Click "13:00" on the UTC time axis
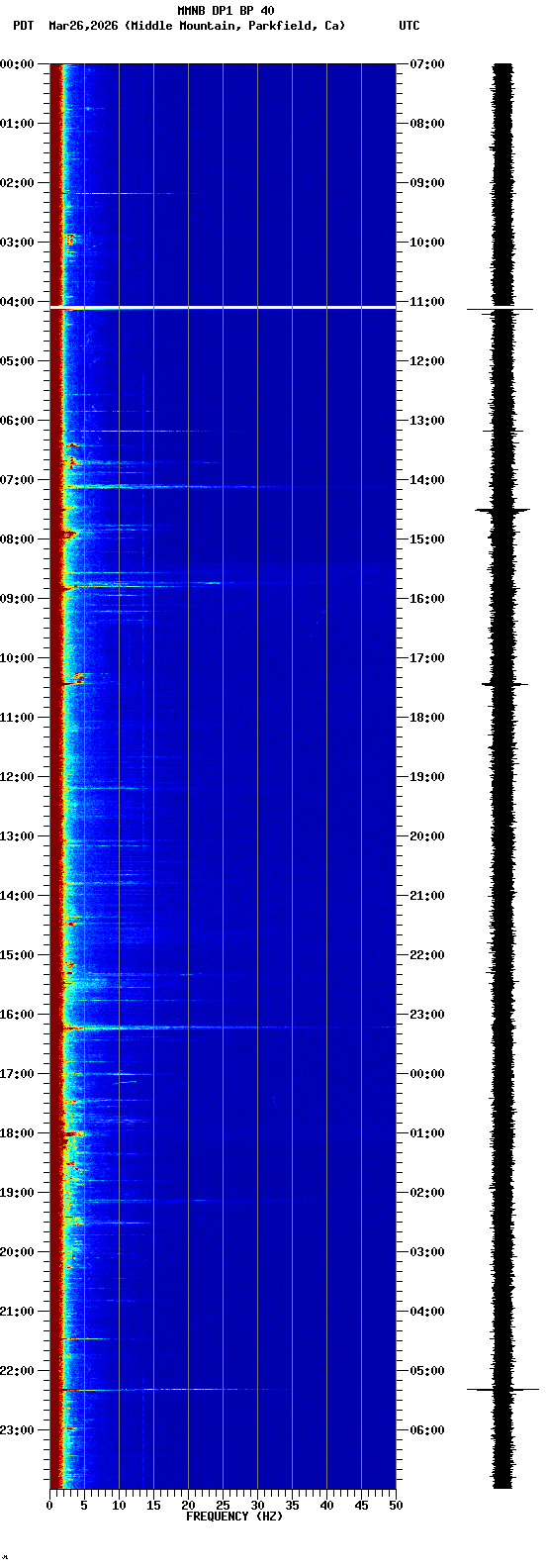 pyautogui.click(x=427, y=421)
